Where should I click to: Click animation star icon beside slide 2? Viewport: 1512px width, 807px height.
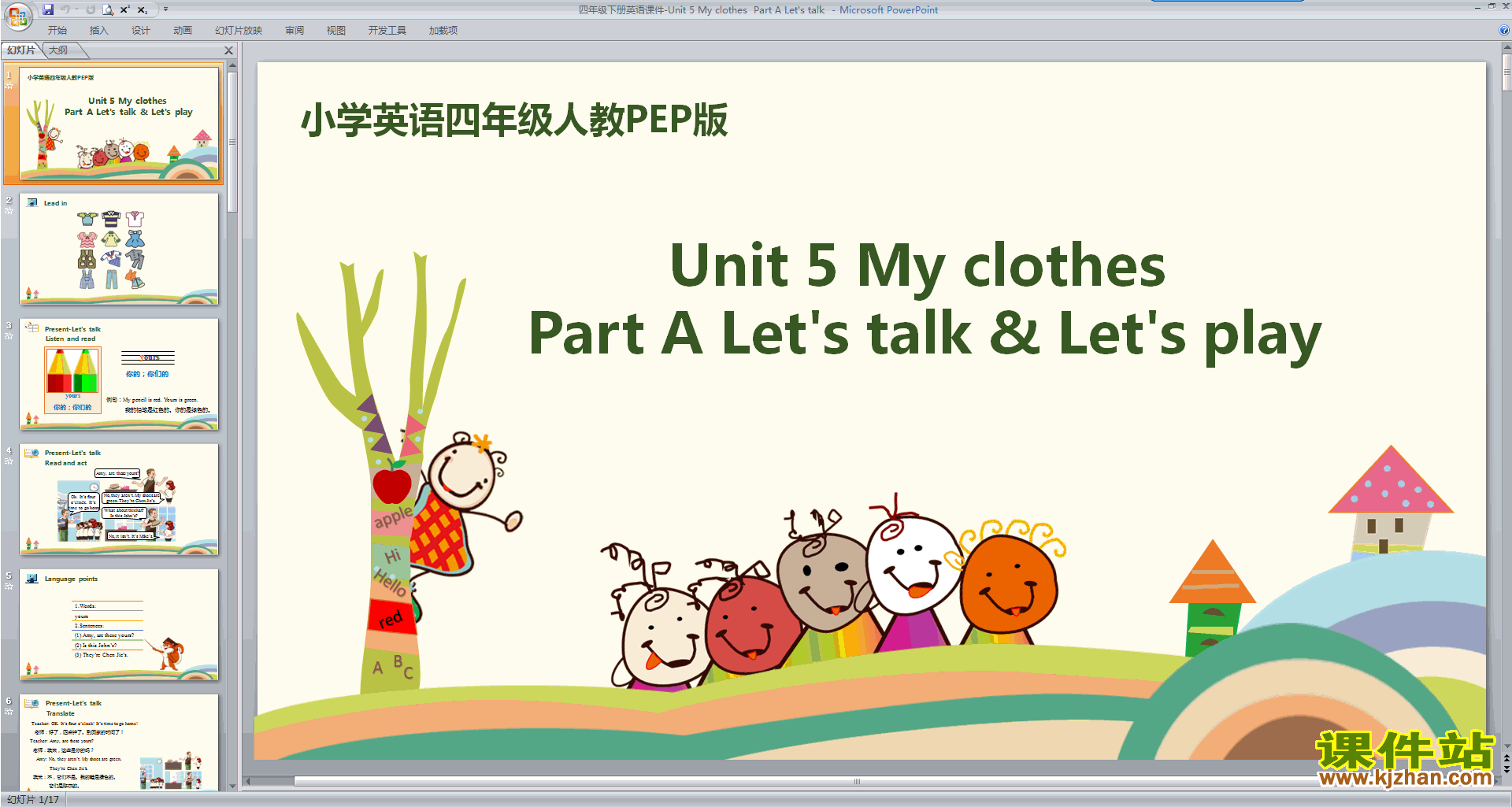click(x=9, y=210)
